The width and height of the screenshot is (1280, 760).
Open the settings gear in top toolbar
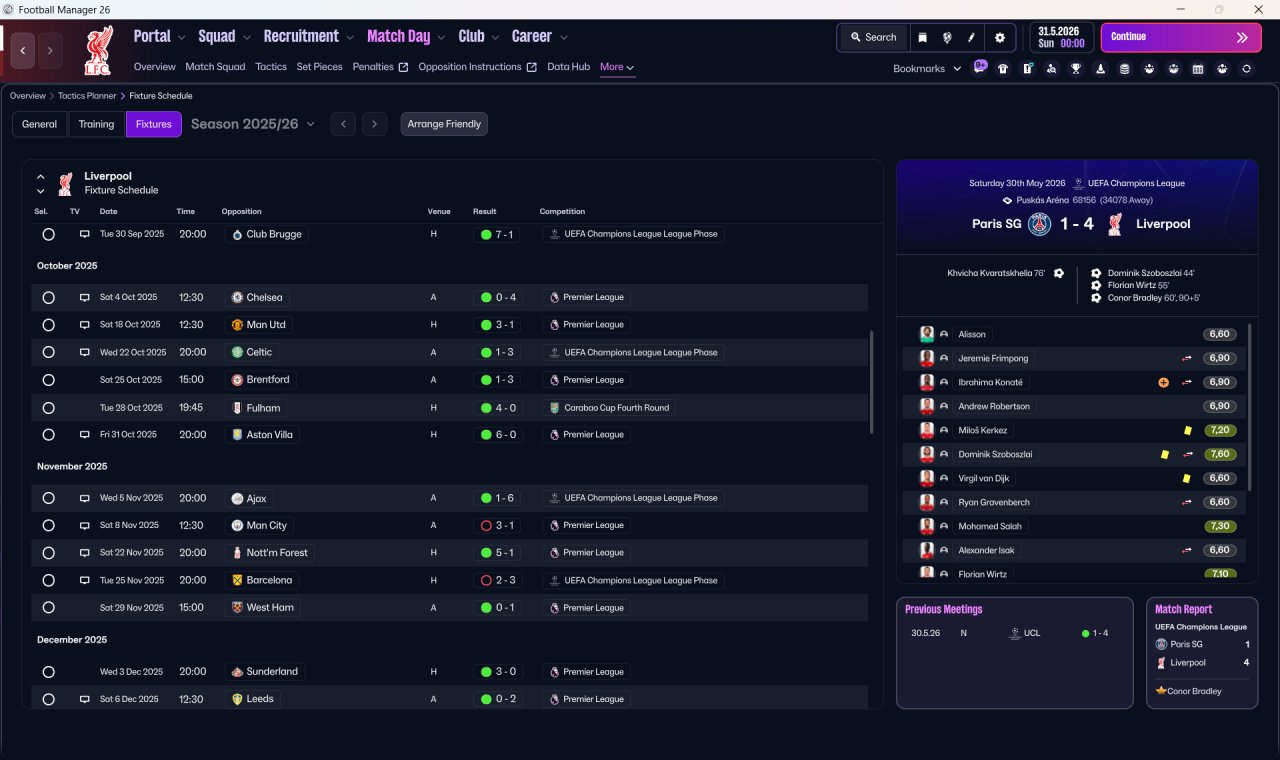pyautogui.click(x=999, y=37)
